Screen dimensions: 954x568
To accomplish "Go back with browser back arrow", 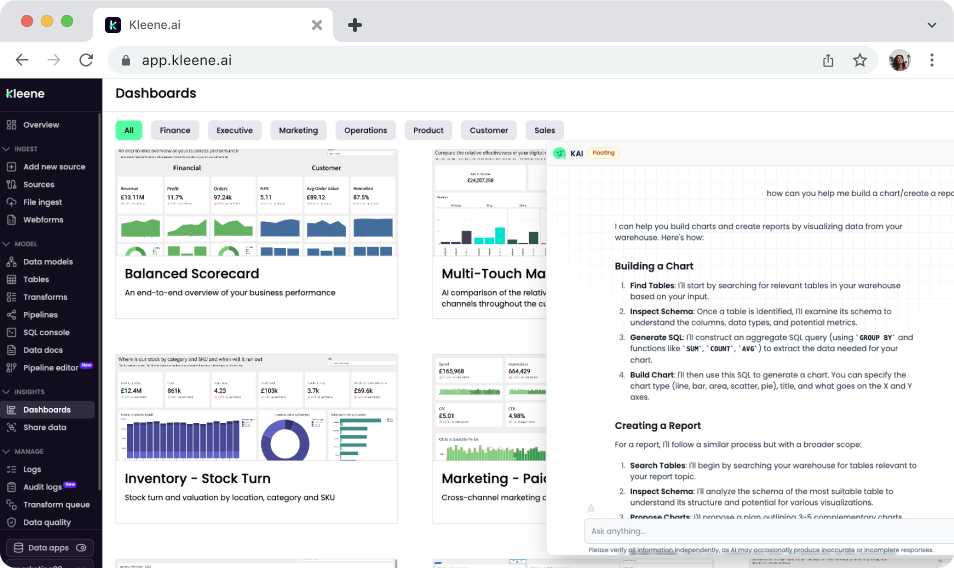I will tap(22, 60).
